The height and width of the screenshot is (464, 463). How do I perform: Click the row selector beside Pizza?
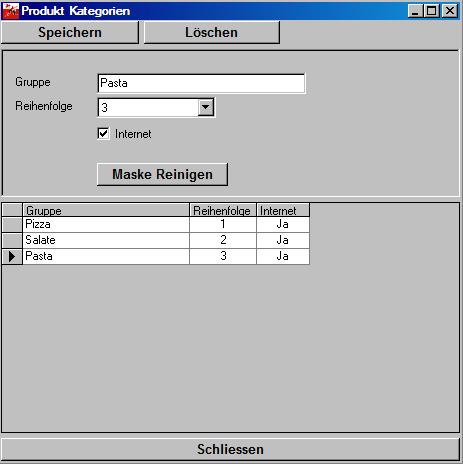coord(12,224)
